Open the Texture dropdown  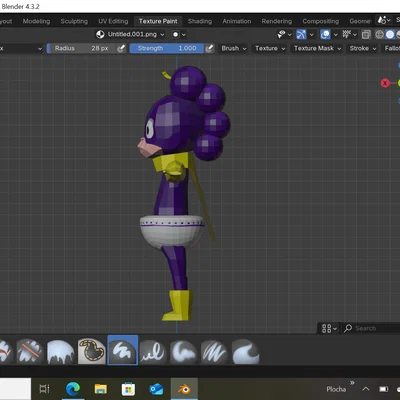click(270, 48)
